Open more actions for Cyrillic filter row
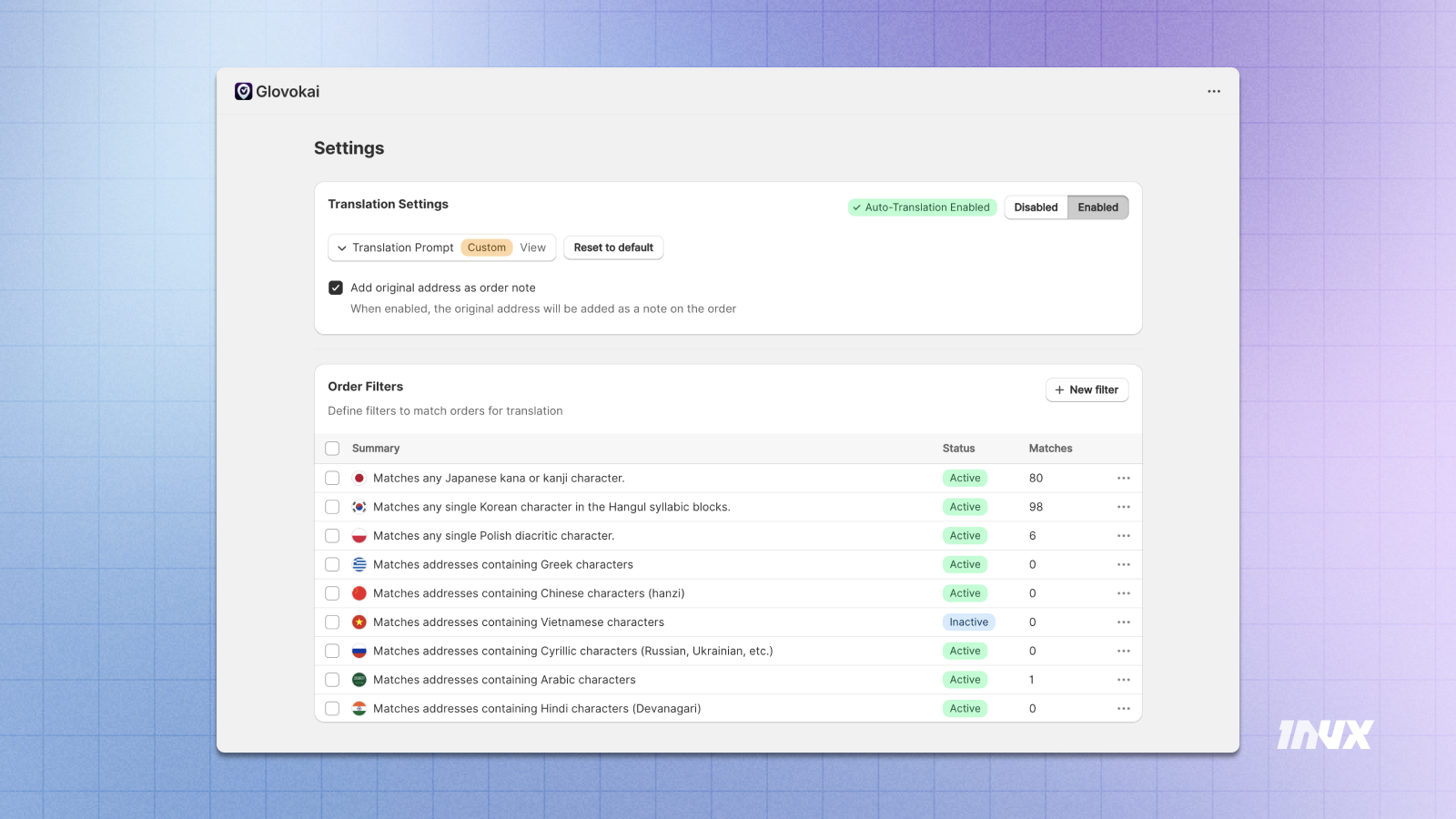The height and width of the screenshot is (819, 1456). [x=1124, y=651]
